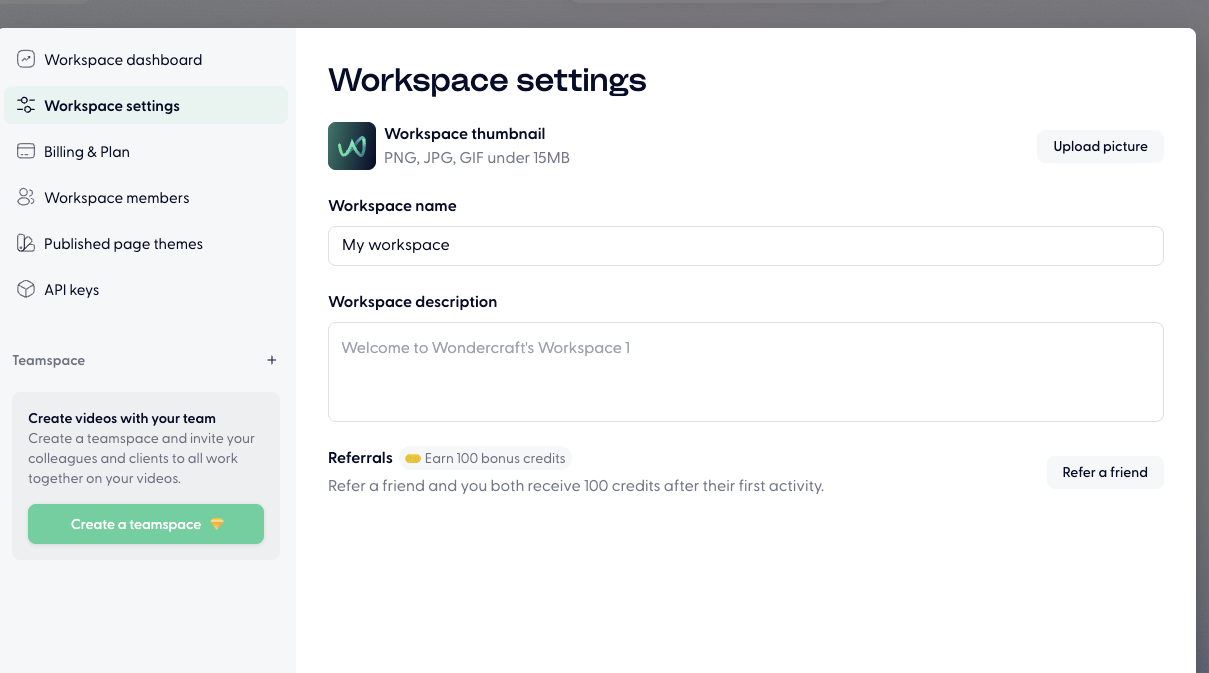Click the Workspace members people icon
1209x673 pixels.
click(x=26, y=197)
